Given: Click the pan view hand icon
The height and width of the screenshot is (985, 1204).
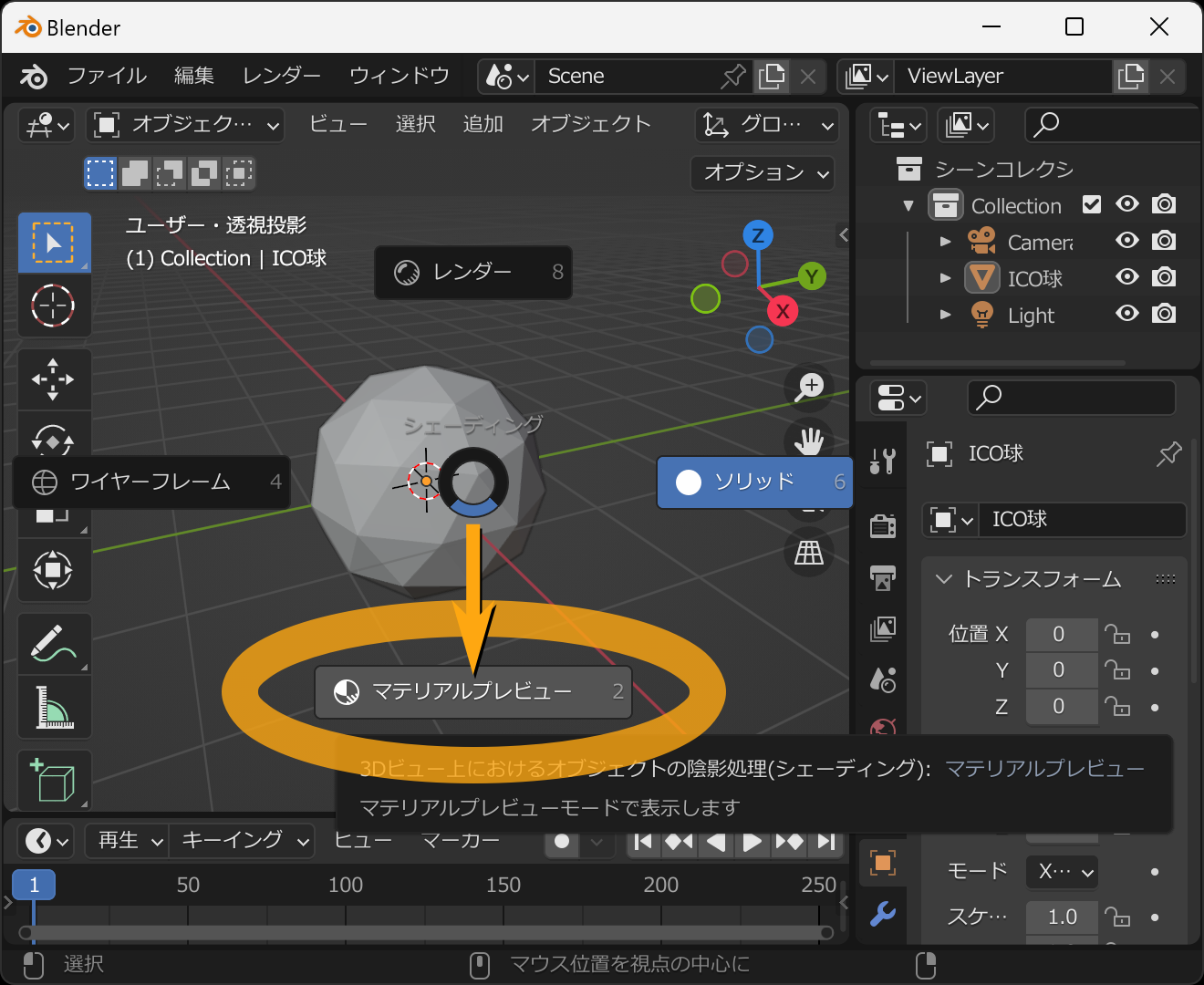Looking at the screenshot, I should pos(809,442).
